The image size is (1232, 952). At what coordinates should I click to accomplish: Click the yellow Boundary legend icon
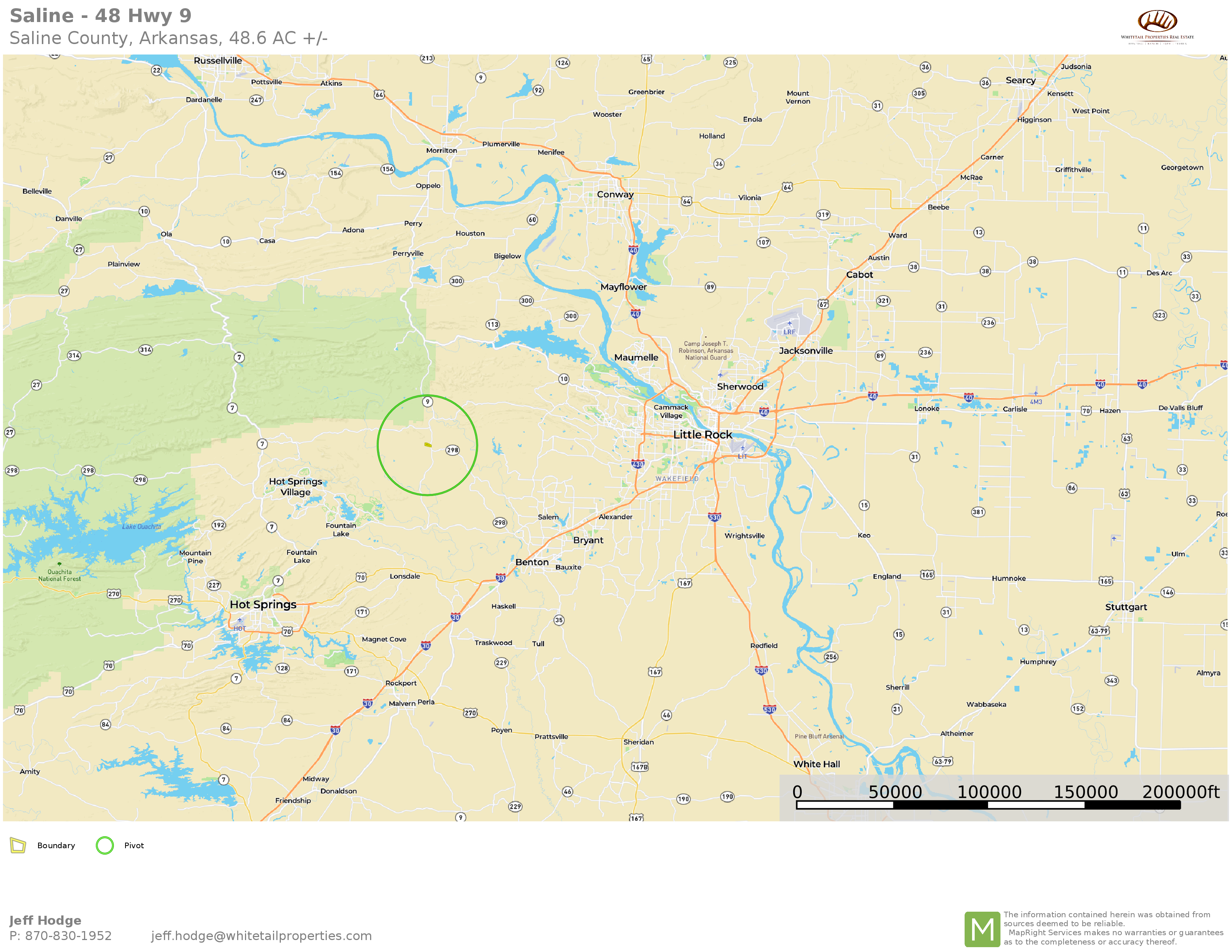pyautogui.click(x=18, y=845)
